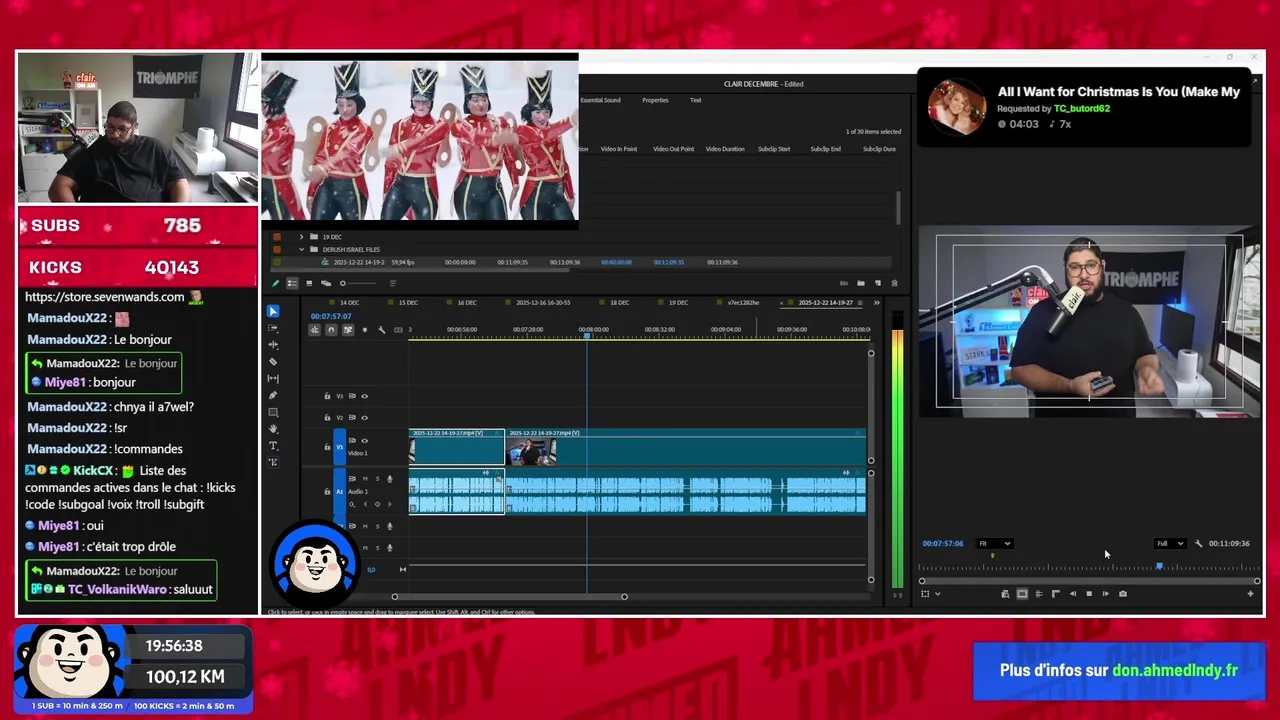This screenshot has width=1280, height=720.
Task: Open dropdown beside the safe margins button
Action: (x=938, y=594)
